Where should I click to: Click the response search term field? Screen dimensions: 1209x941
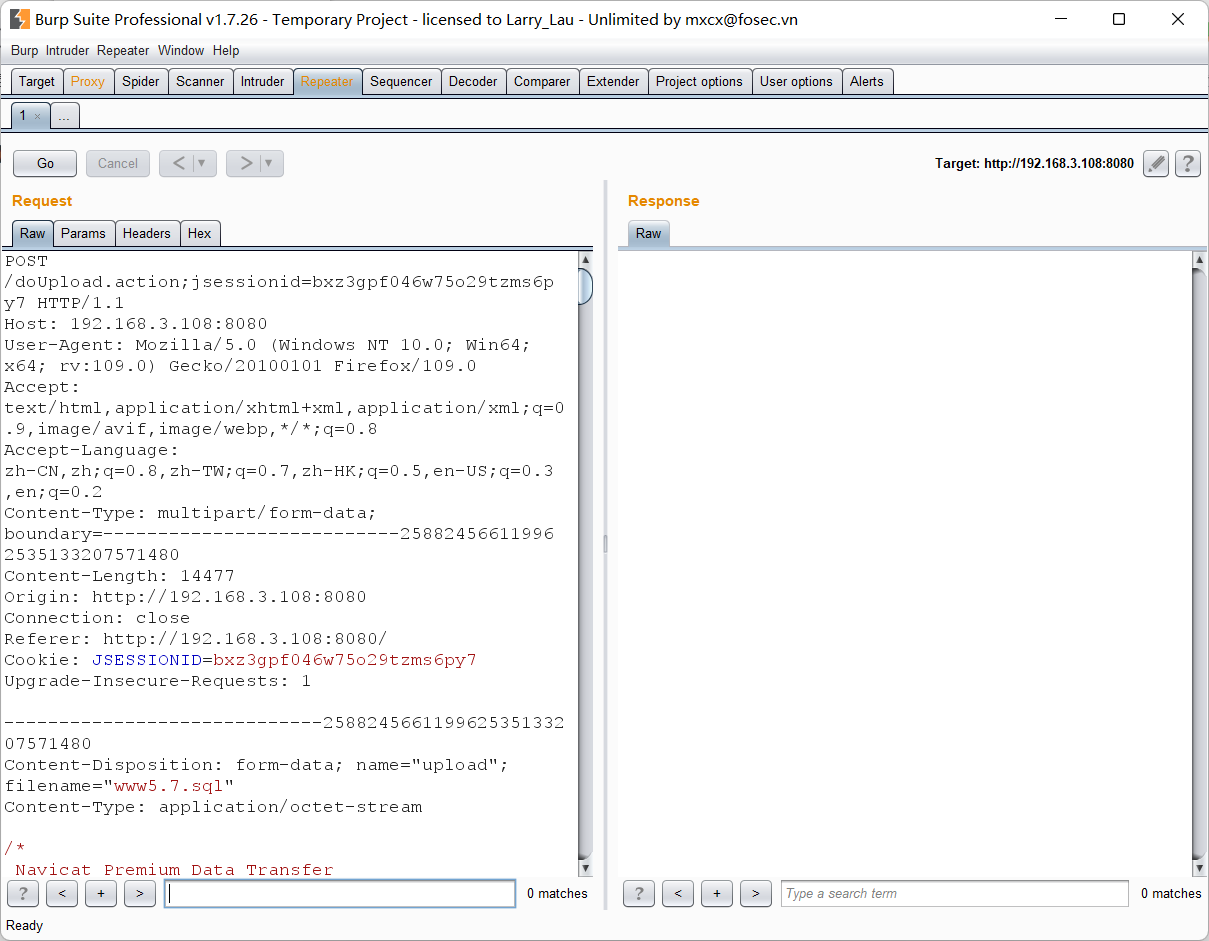[954, 893]
